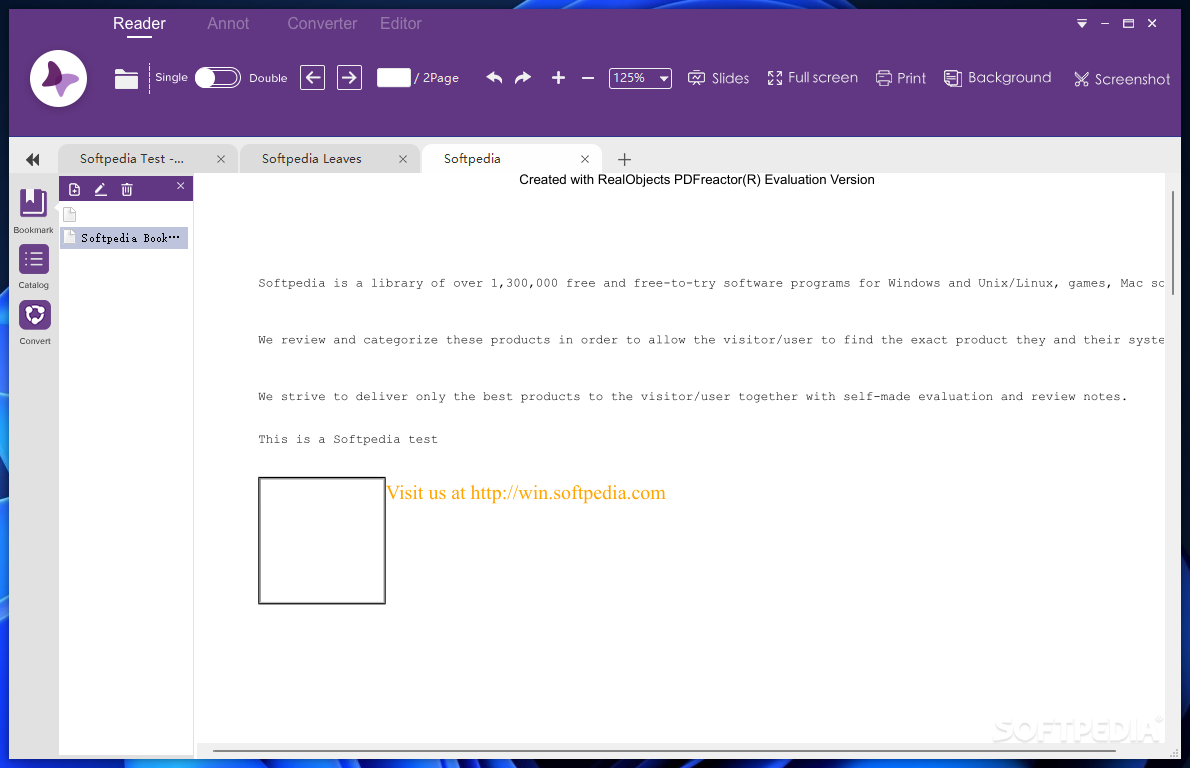The width and height of the screenshot is (1190, 768).
Task: Add a new document tab
Action: tap(624, 159)
